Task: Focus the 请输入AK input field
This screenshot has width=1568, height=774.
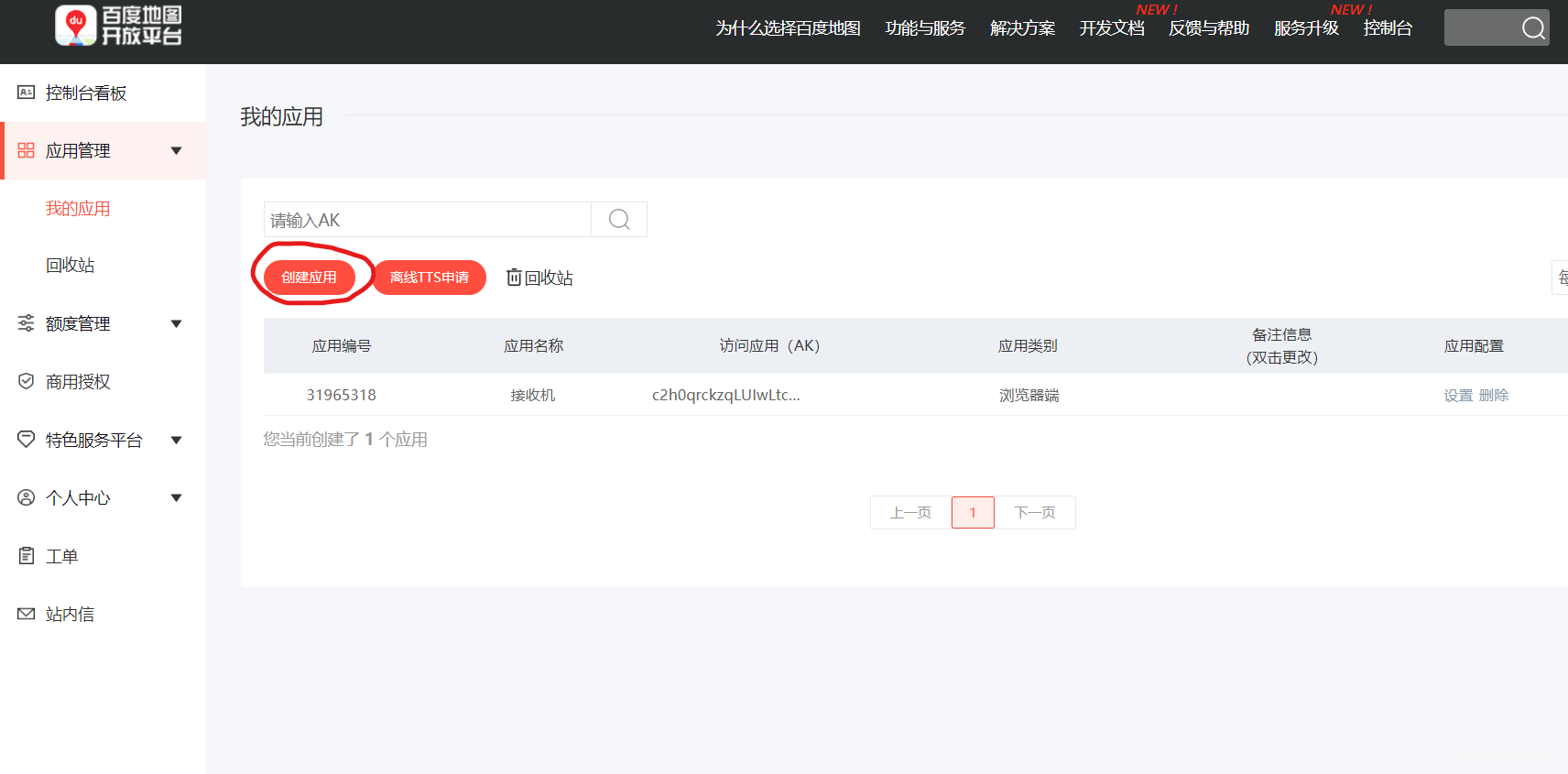Action: tap(428, 220)
